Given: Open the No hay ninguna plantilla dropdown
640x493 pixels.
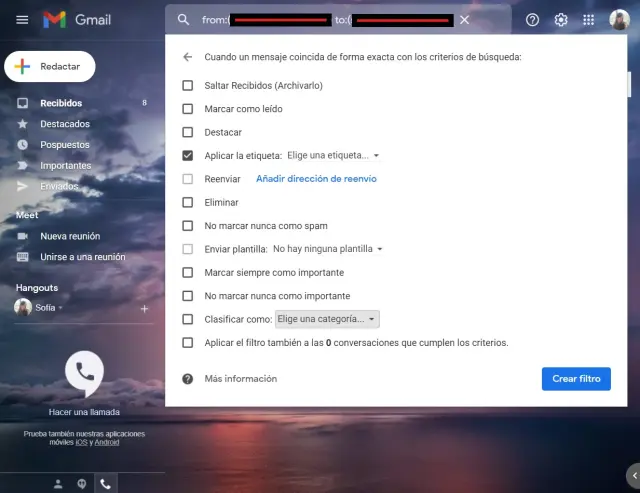Looking at the screenshot, I should tap(328, 249).
